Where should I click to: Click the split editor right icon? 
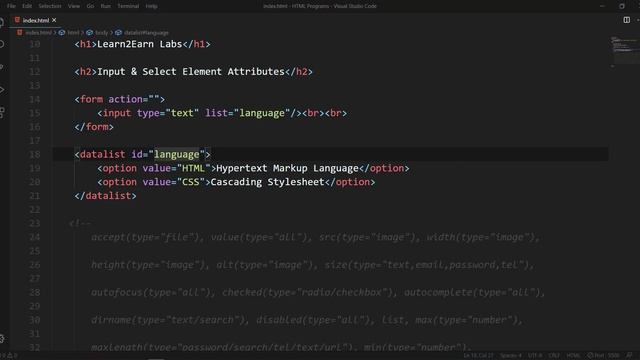pos(627,20)
